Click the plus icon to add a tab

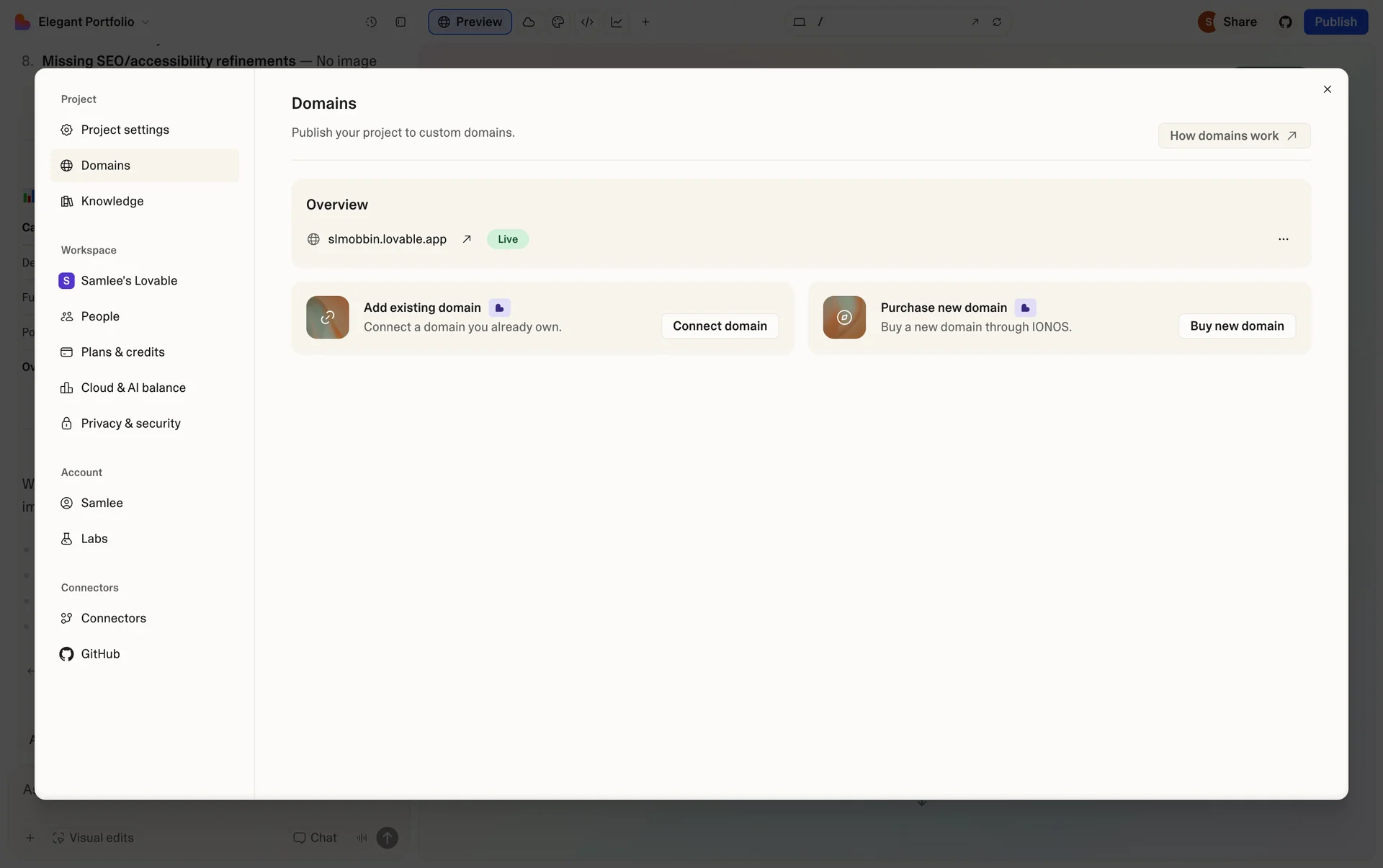645,22
